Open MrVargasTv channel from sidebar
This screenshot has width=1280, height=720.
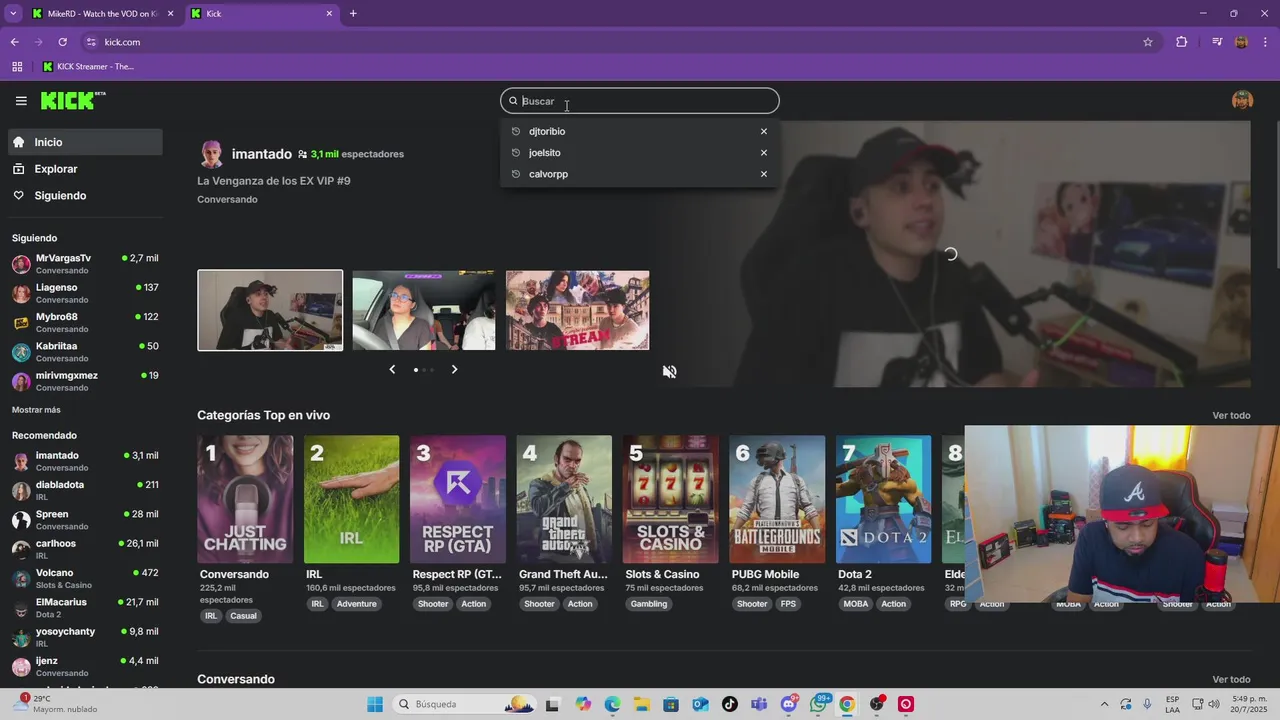click(85, 264)
